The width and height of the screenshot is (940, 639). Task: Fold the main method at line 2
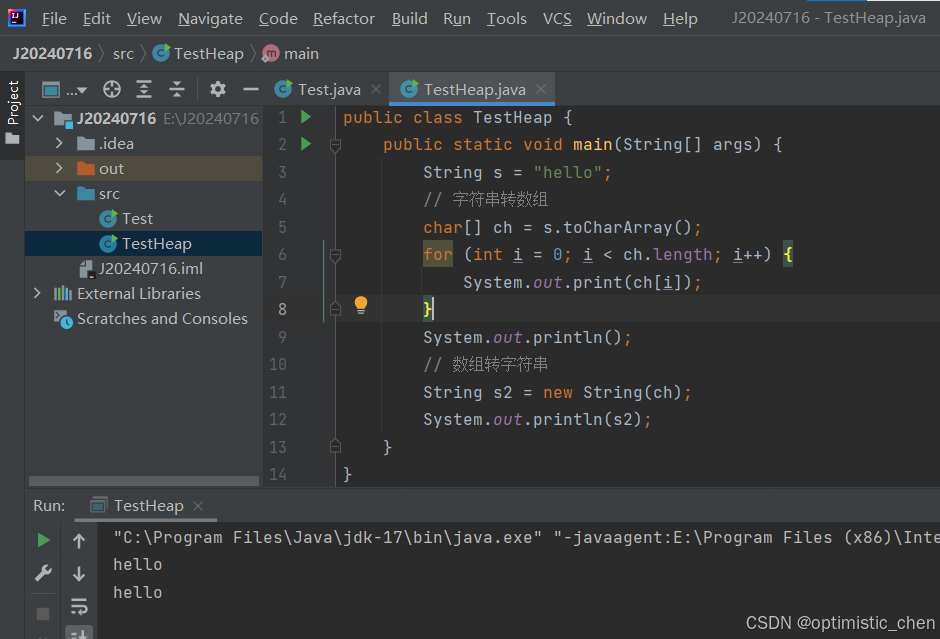click(x=335, y=144)
